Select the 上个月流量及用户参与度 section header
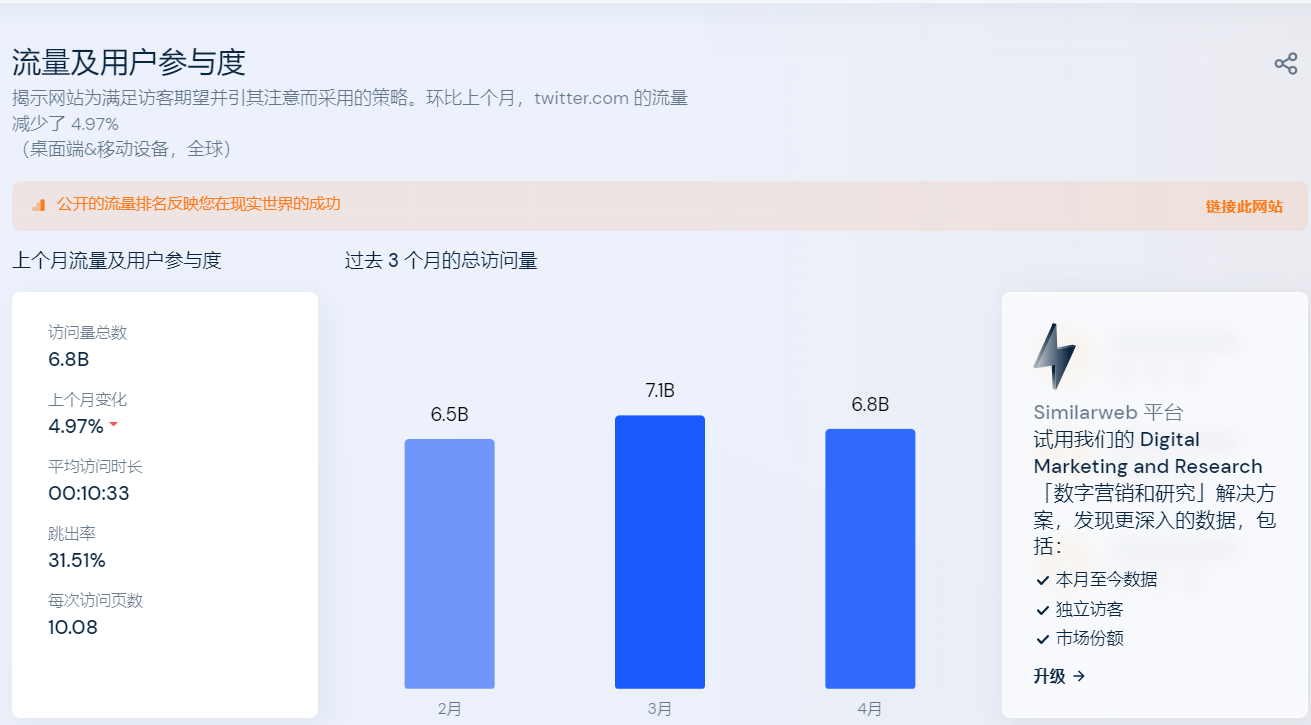1311x725 pixels. point(118,260)
